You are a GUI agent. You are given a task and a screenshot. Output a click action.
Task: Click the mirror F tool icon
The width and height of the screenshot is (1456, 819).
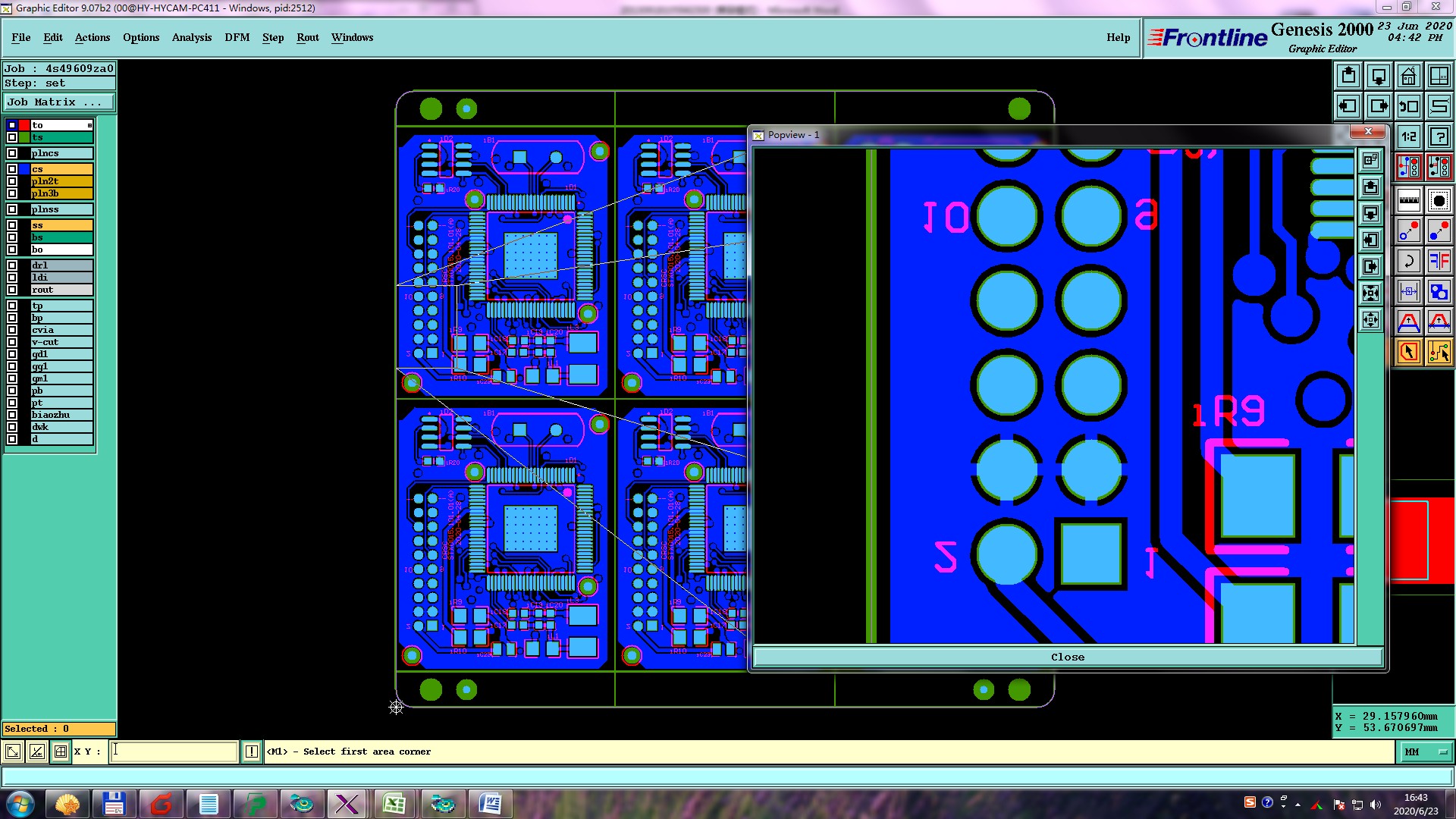(x=1439, y=261)
